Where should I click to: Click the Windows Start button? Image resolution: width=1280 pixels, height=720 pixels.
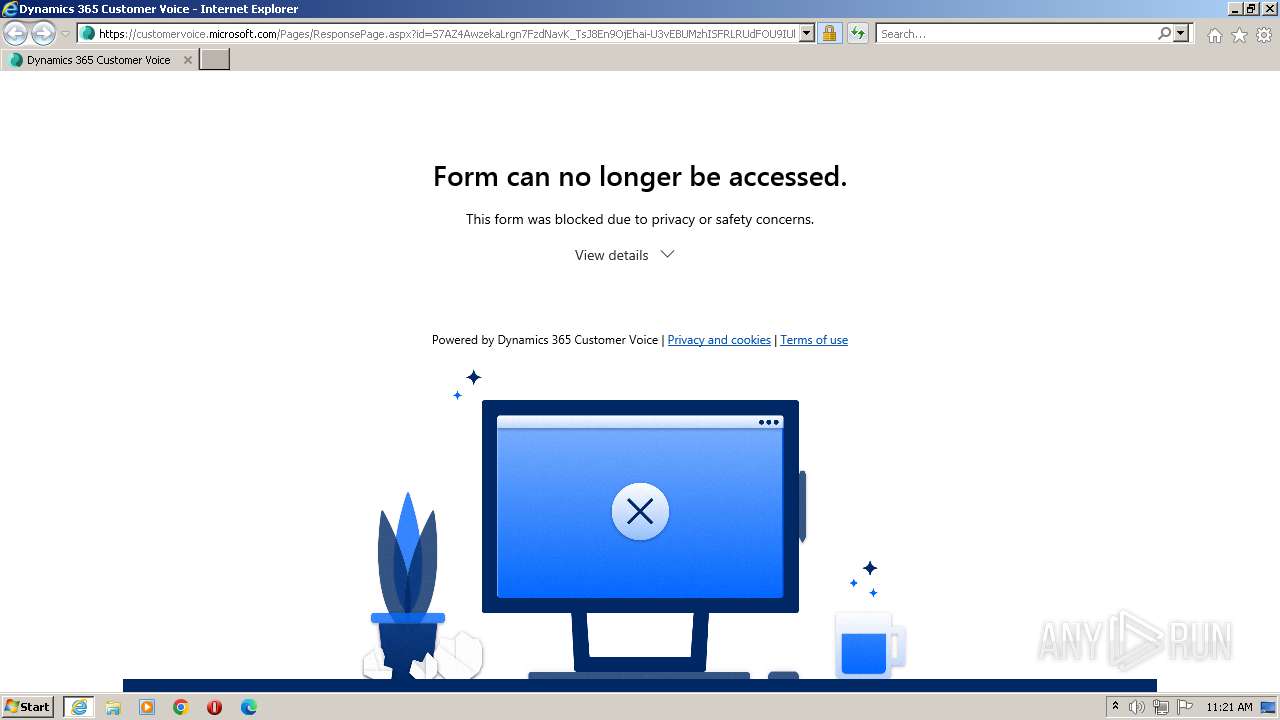coord(28,707)
